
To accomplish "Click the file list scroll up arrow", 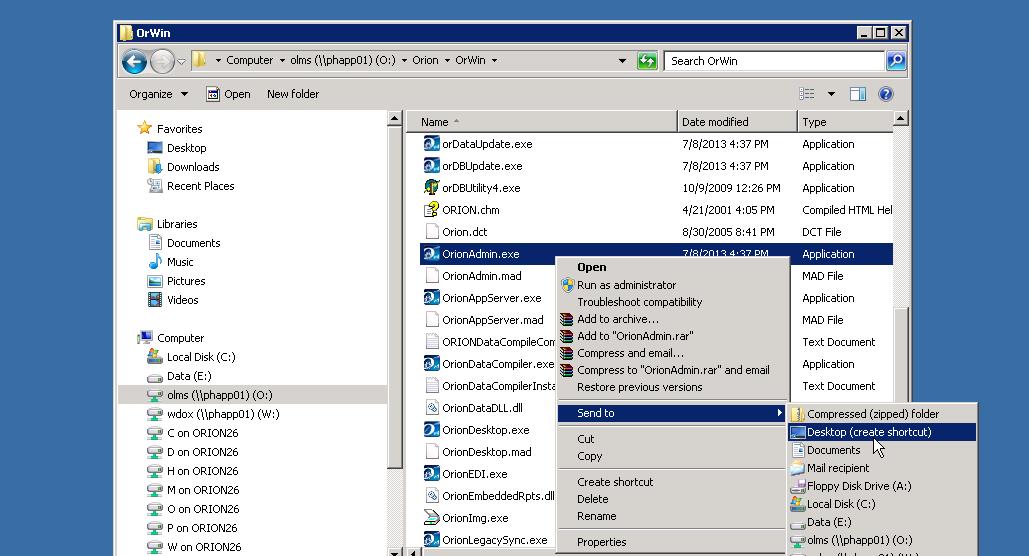I will 901,119.
